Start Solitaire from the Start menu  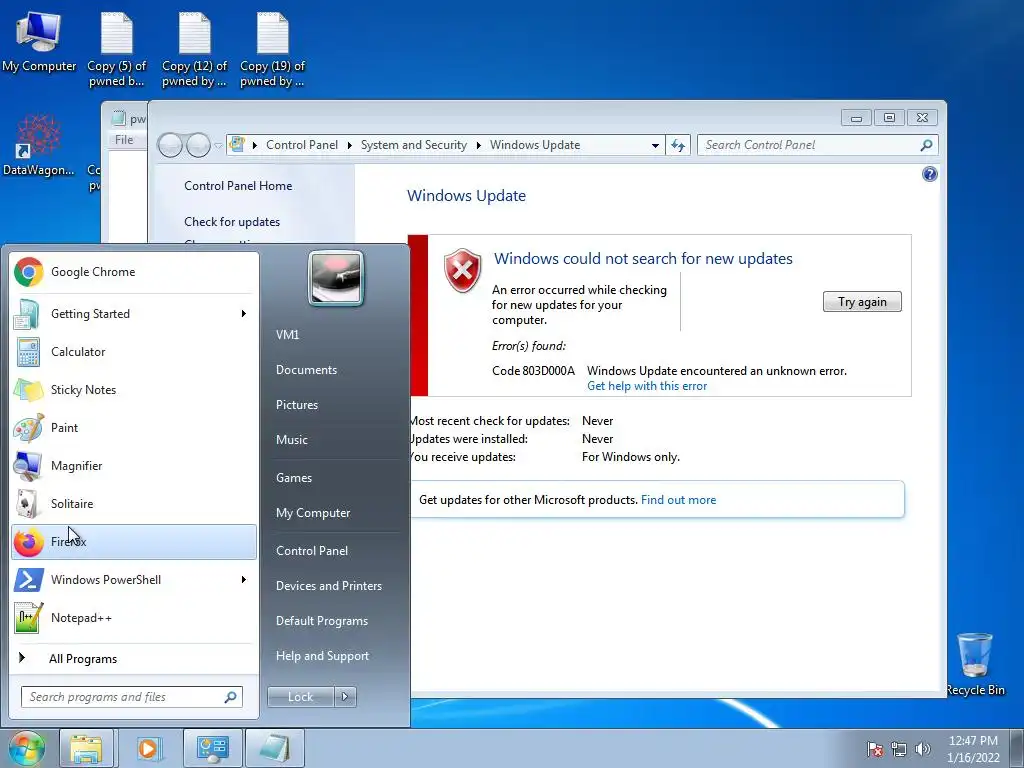134,503
